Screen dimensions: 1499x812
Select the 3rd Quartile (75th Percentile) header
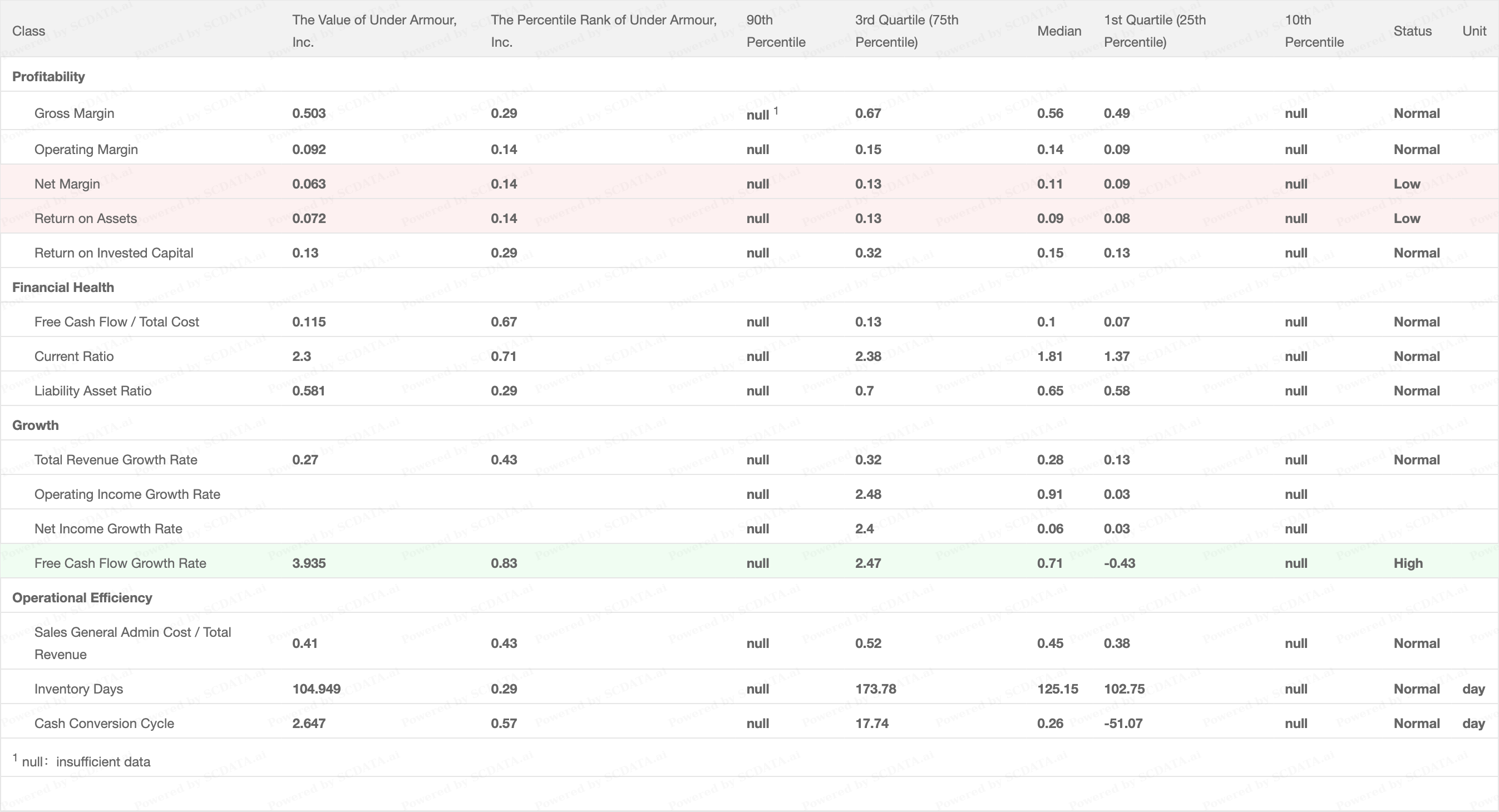click(906, 31)
